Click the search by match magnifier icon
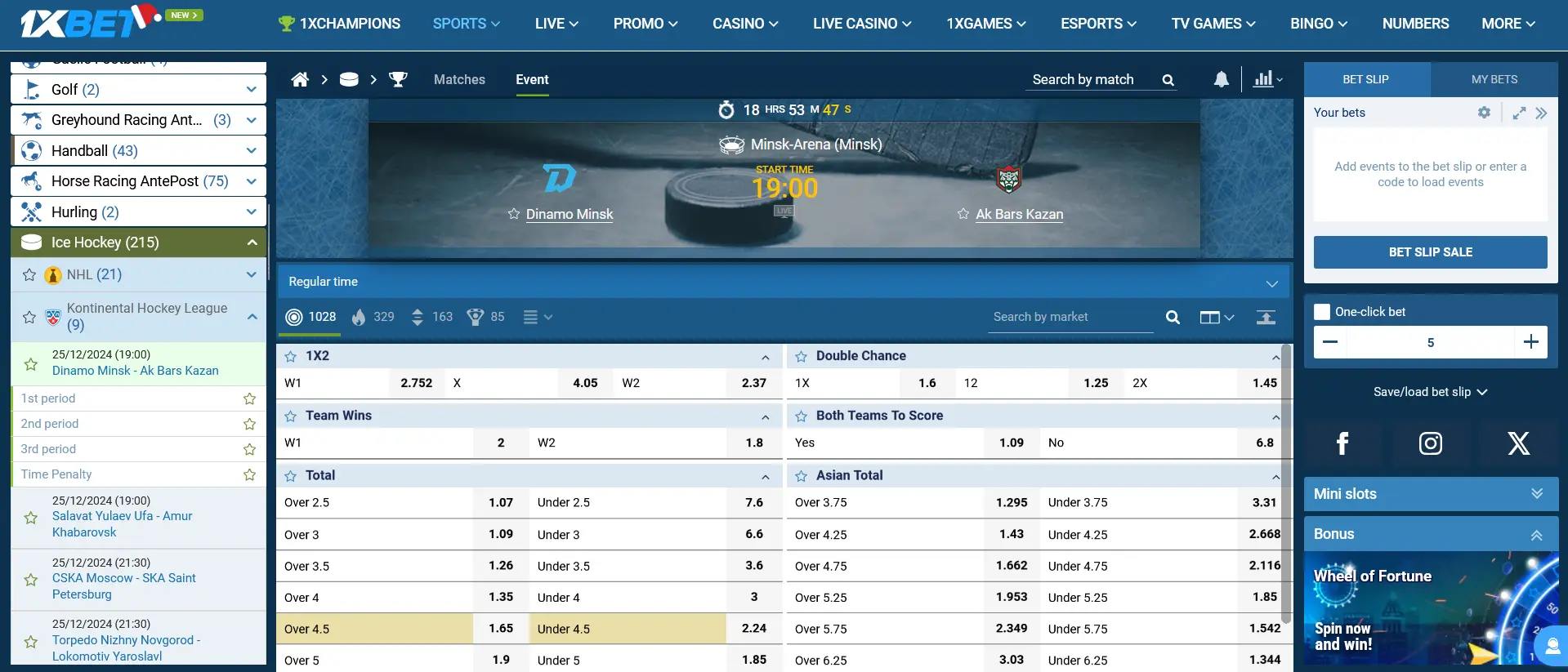 (1168, 80)
